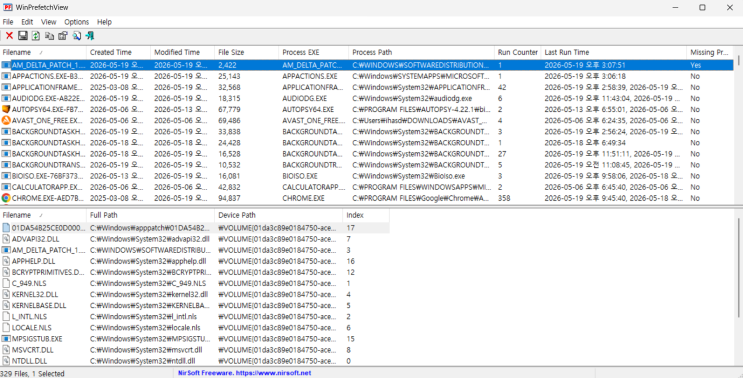Click the Missing Pr... column header
The height and width of the screenshot is (378, 743).
[x=710, y=52]
